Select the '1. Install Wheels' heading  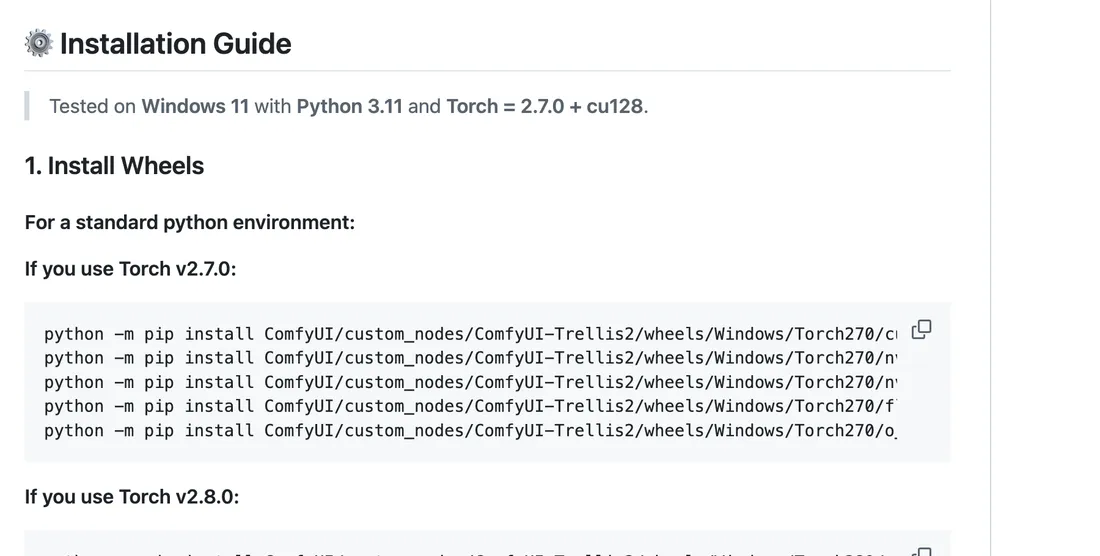pos(114,165)
